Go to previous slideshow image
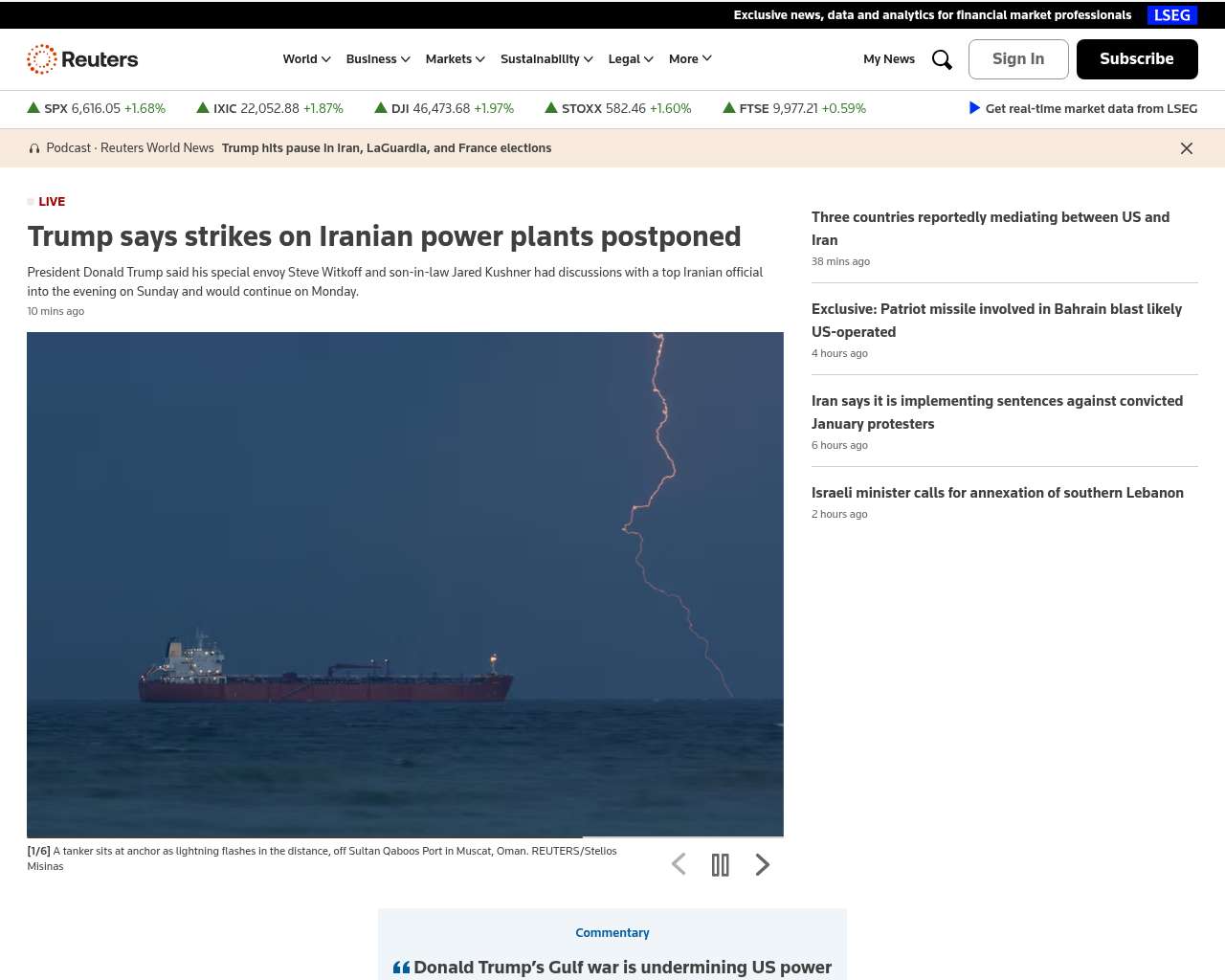The image size is (1225, 980). 679,864
